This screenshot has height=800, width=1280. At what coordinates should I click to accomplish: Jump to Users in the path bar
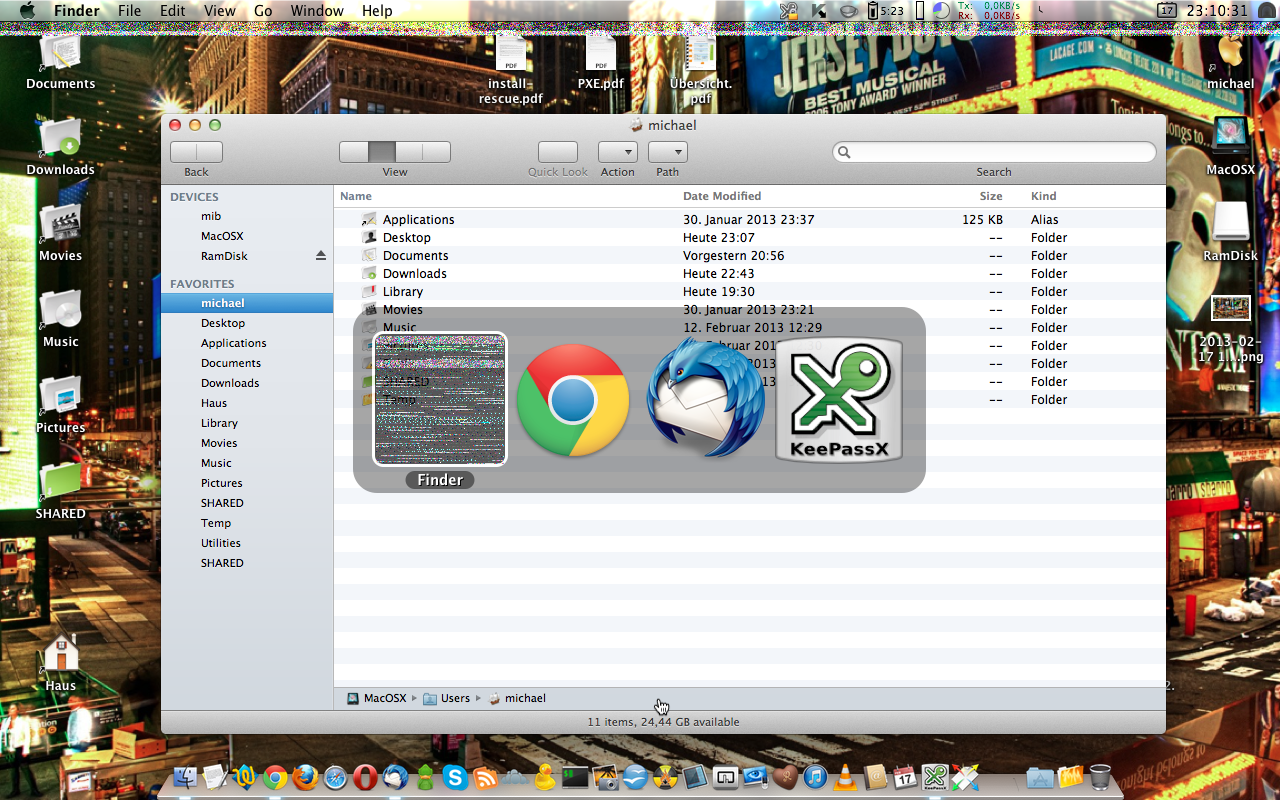point(446,698)
